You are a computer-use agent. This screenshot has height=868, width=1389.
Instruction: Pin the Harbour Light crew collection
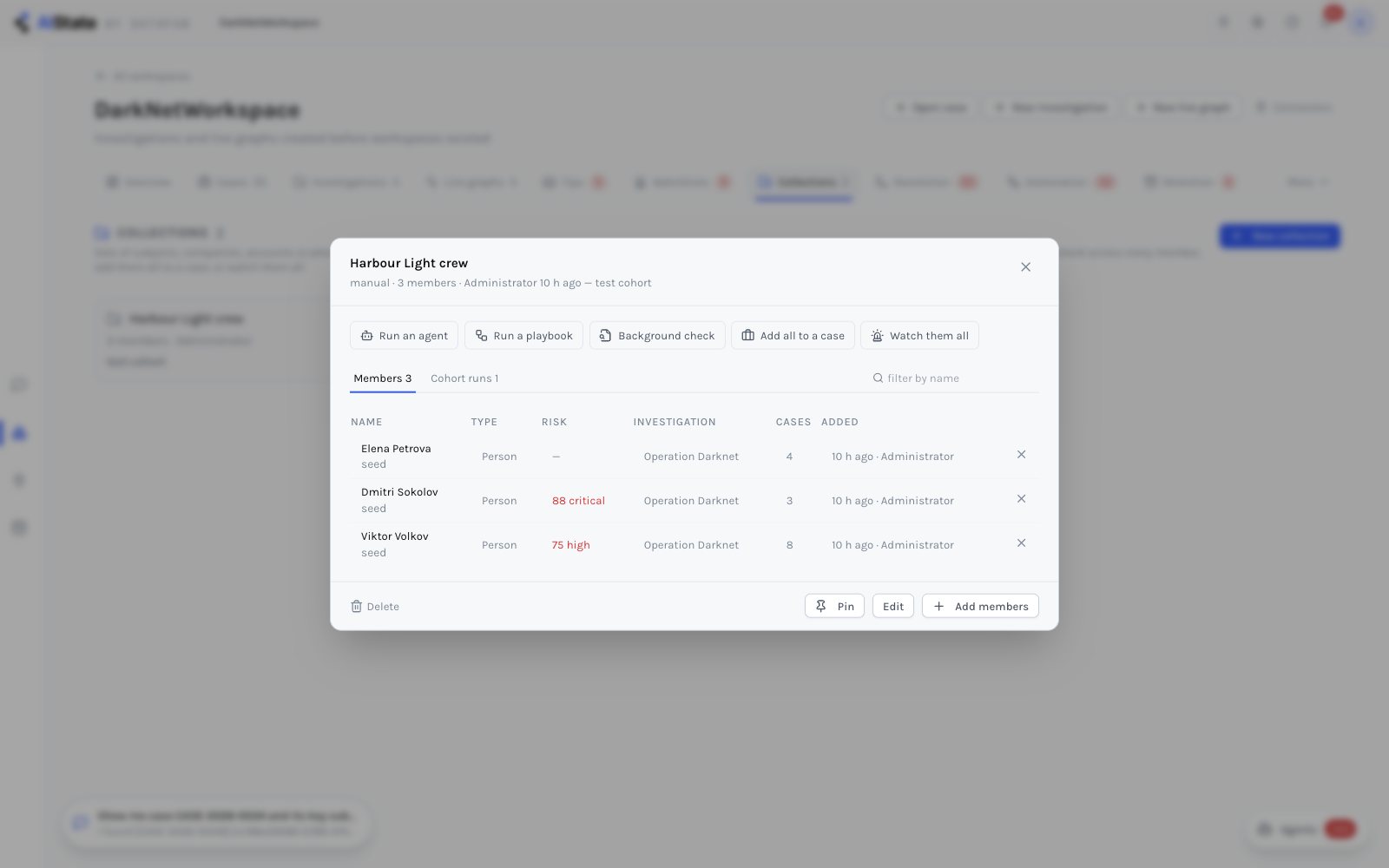coord(834,606)
